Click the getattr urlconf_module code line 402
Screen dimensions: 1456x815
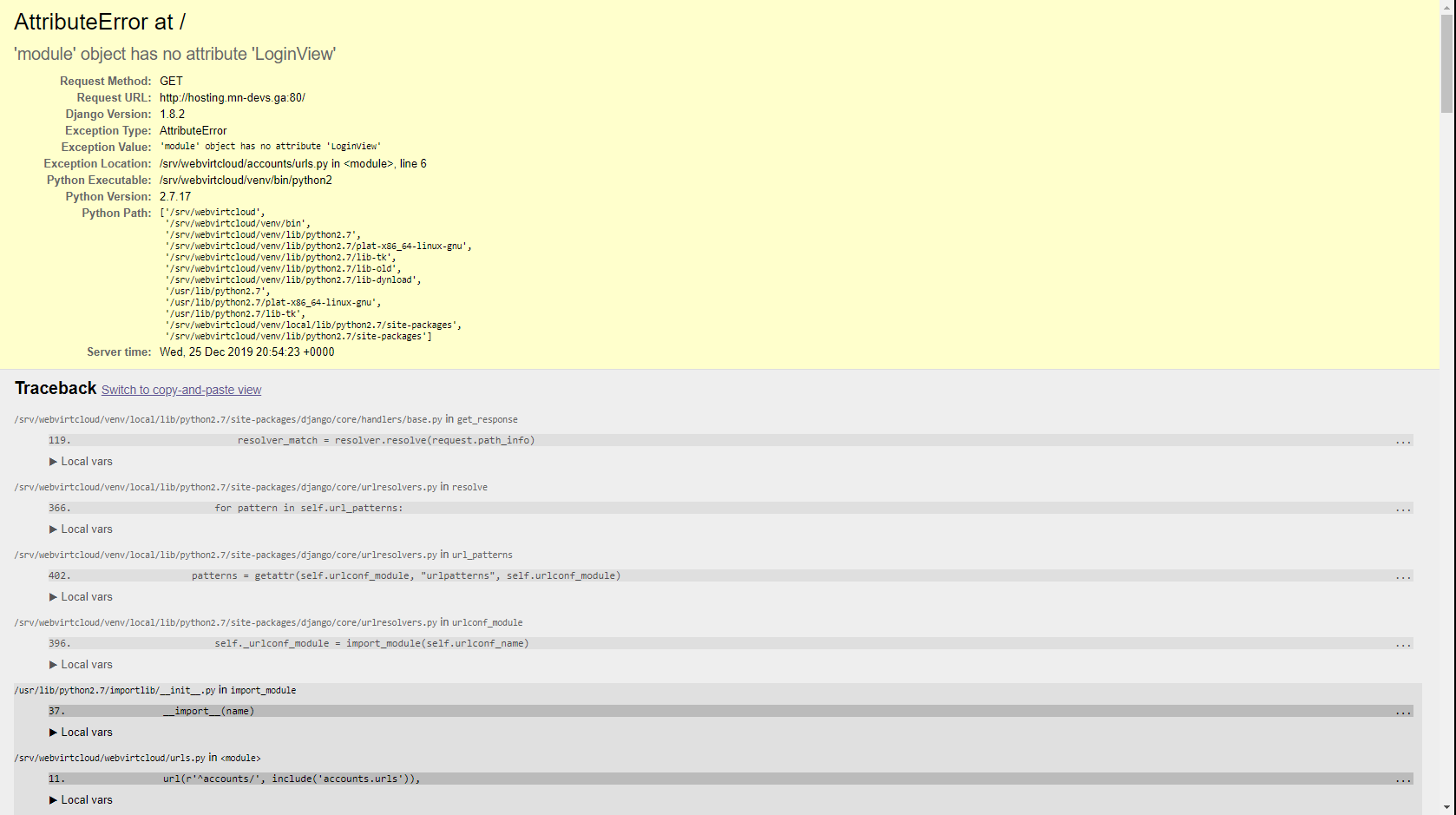pos(731,575)
